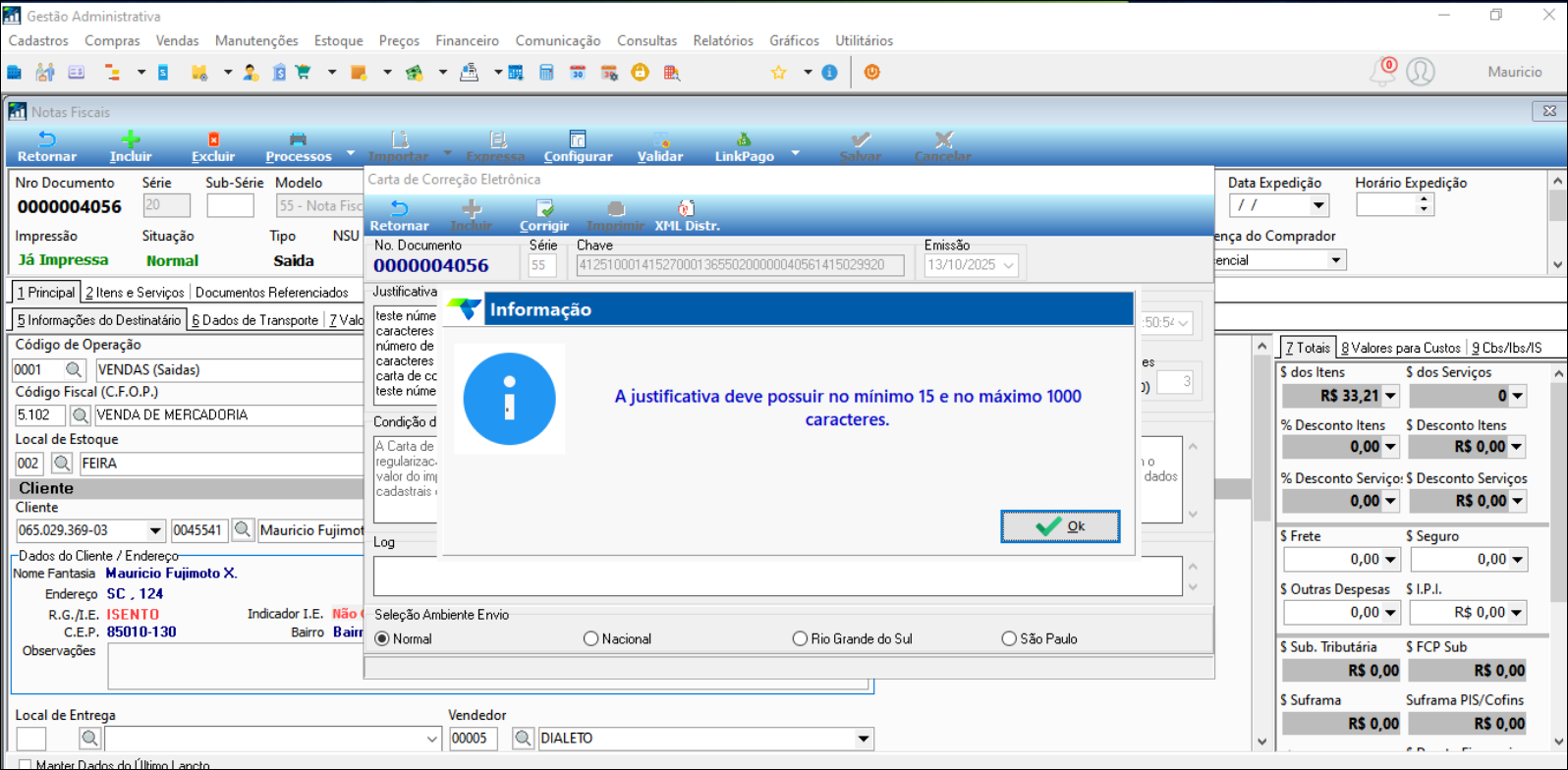
Task: Open the notifications bell icon
Action: coord(1383,72)
